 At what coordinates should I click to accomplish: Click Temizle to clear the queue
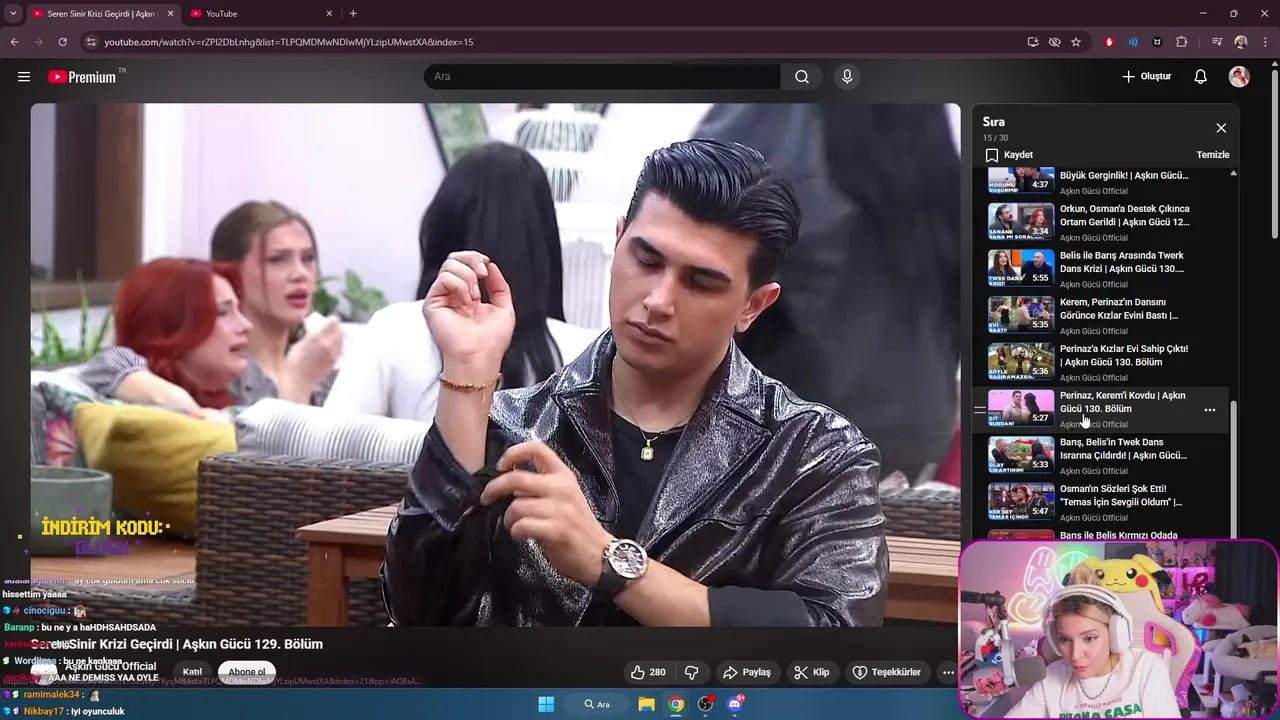tap(1213, 155)
